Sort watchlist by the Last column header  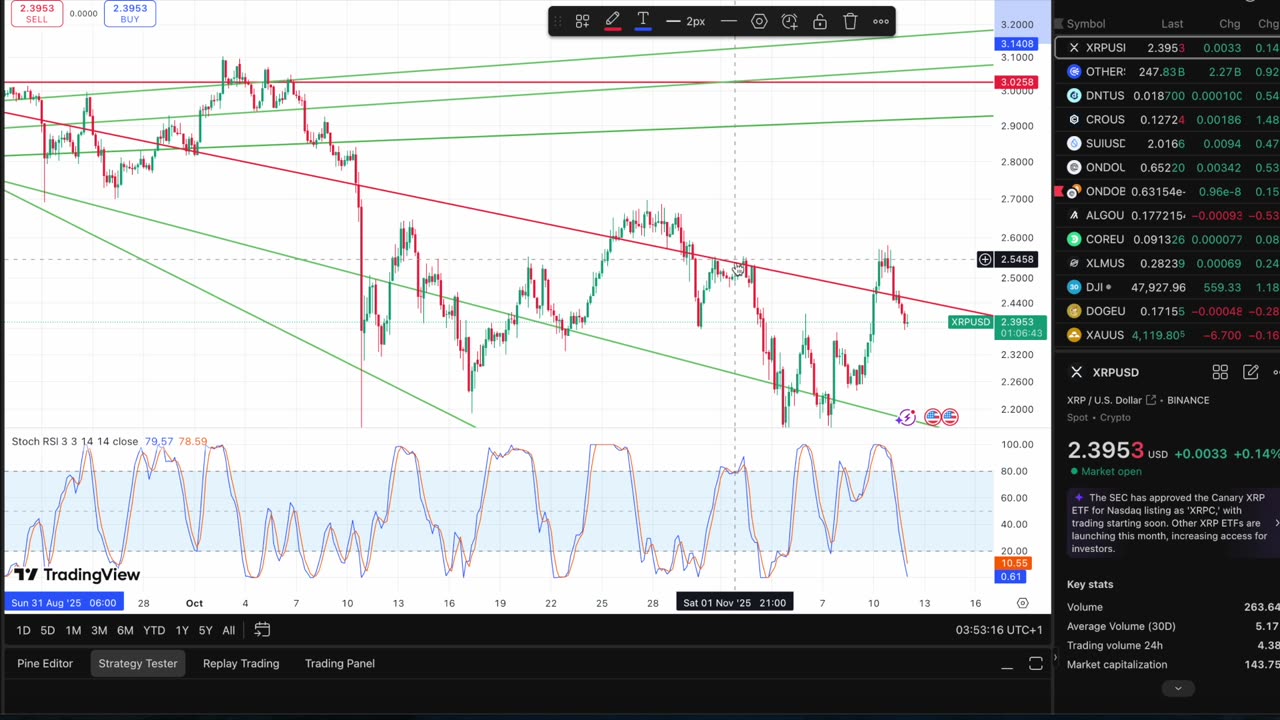click(1172, 24)
